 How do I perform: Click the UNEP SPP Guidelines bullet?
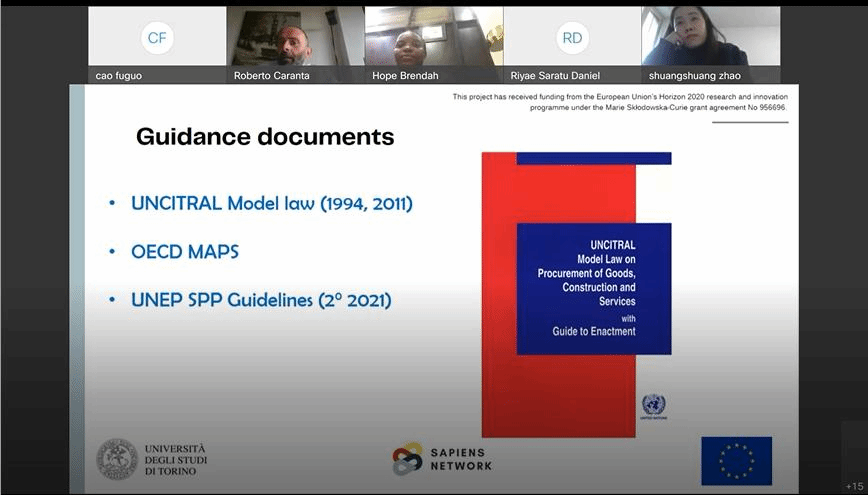pos(261,299)
